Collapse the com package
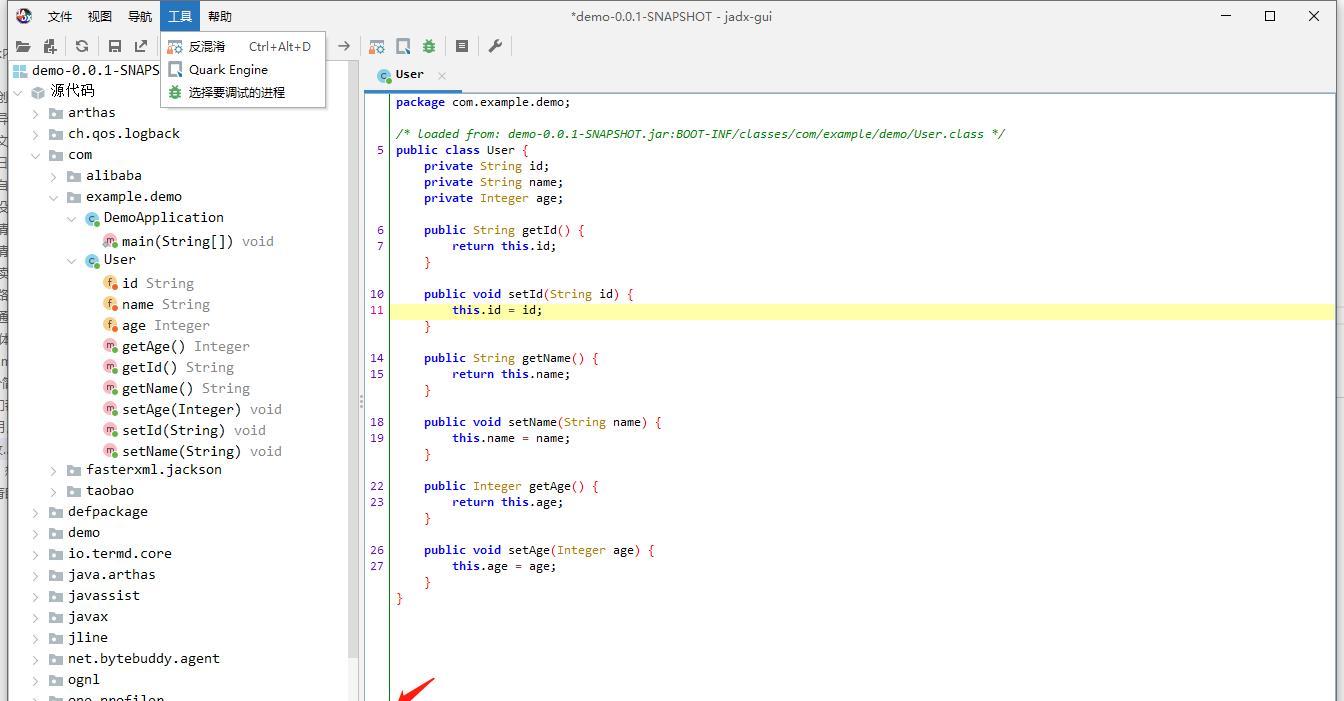The image size is (1344, 701). tap(36, 155)
